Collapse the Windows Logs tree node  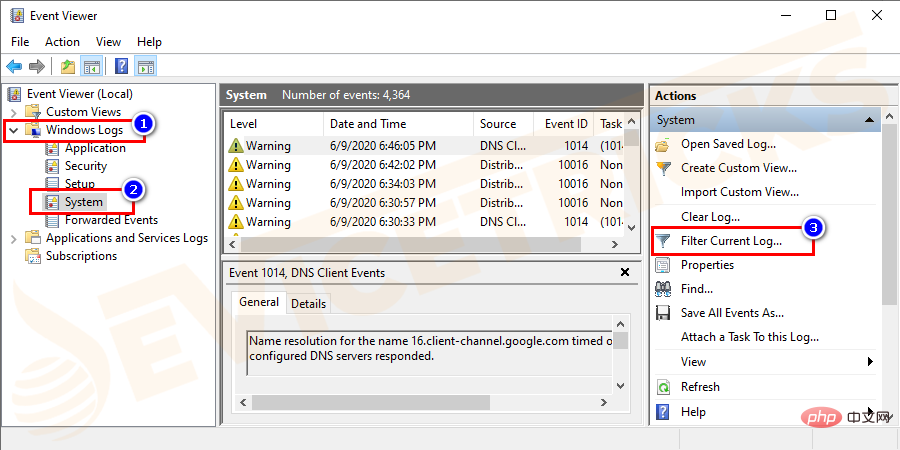pyautogui.click(x=13, y=130)
